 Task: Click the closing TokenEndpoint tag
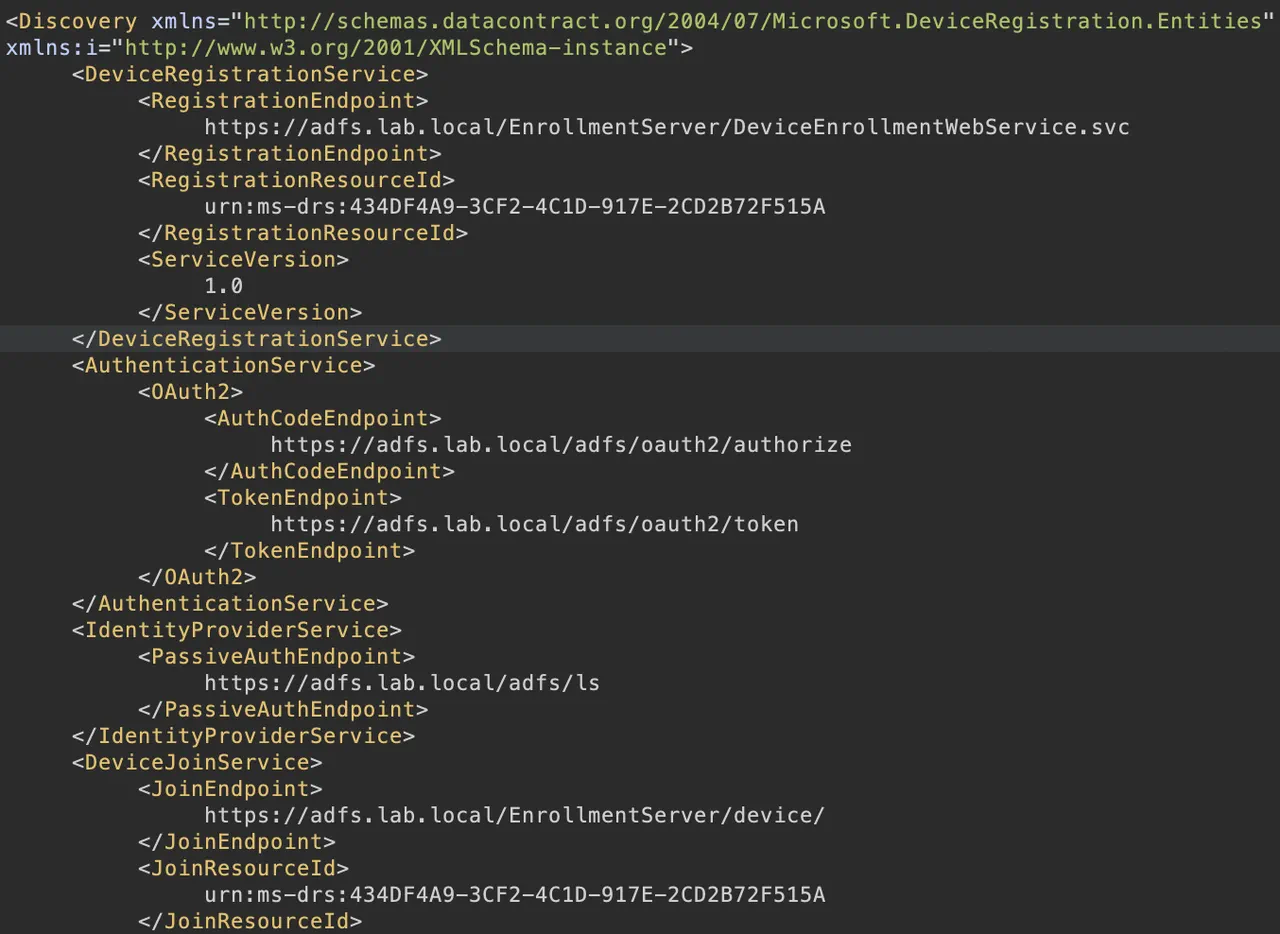[x=309, y=550]
